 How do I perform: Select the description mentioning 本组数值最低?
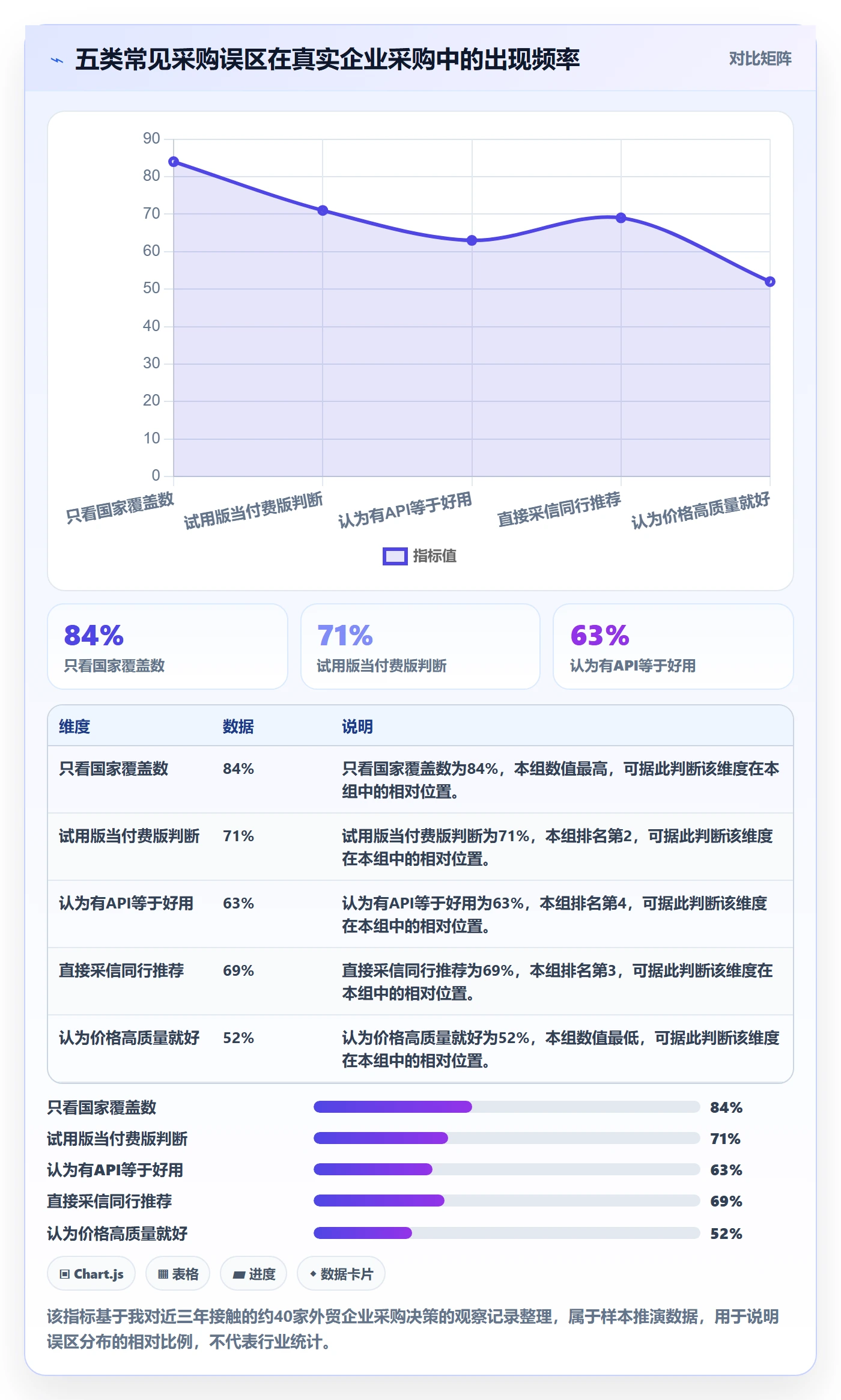pyautogui.click(x=560, y=1049)
